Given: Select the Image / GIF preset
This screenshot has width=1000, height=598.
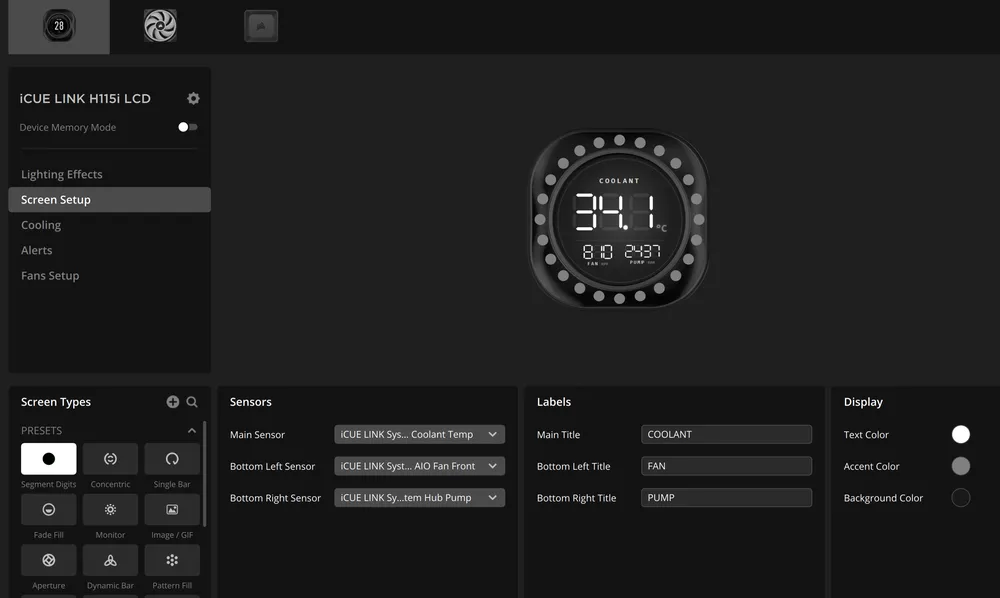Looking at the screenshot, I should pyautogui.click(x=172, y=509).
